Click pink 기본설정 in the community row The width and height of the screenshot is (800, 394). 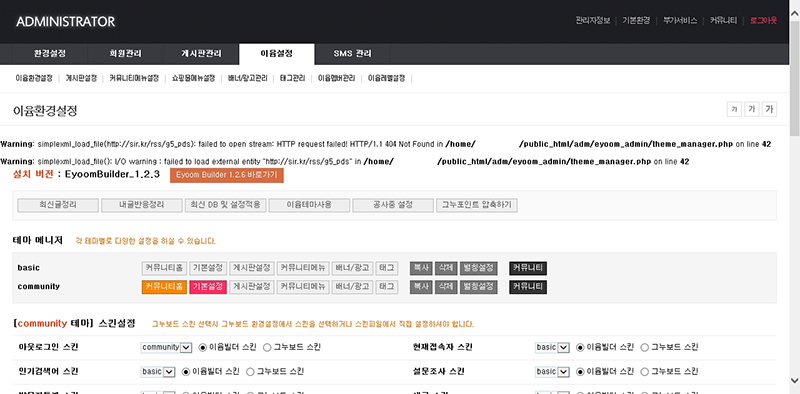pyautogui.click(x=208, y=287)
